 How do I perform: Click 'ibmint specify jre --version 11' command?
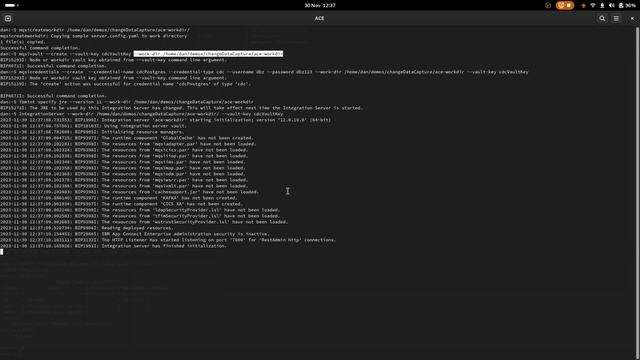pos(60,102)
